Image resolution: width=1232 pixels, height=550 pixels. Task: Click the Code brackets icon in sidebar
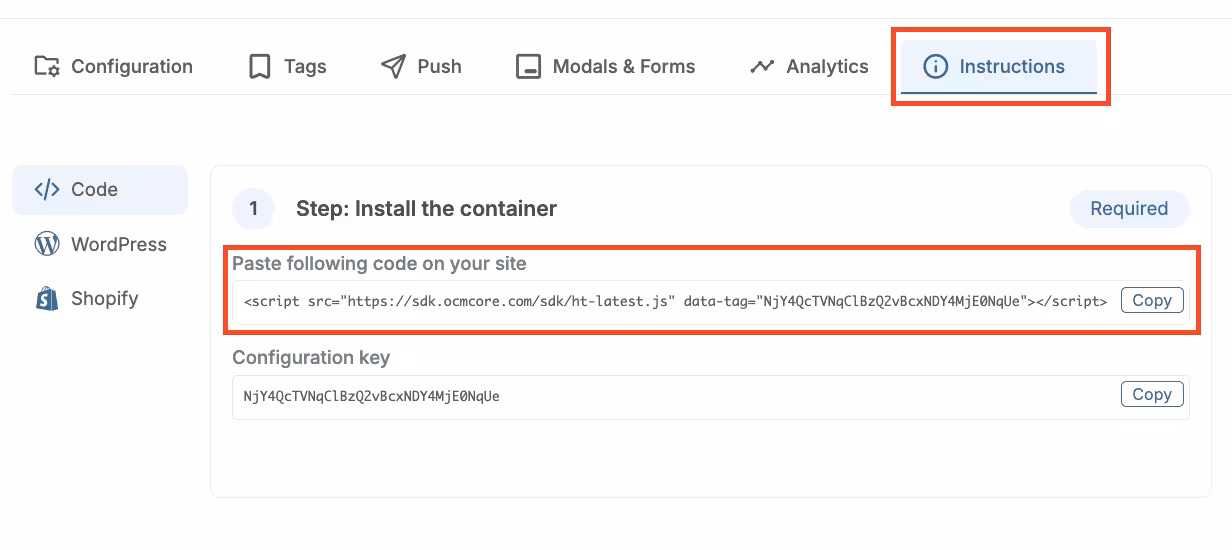point(47,190)
